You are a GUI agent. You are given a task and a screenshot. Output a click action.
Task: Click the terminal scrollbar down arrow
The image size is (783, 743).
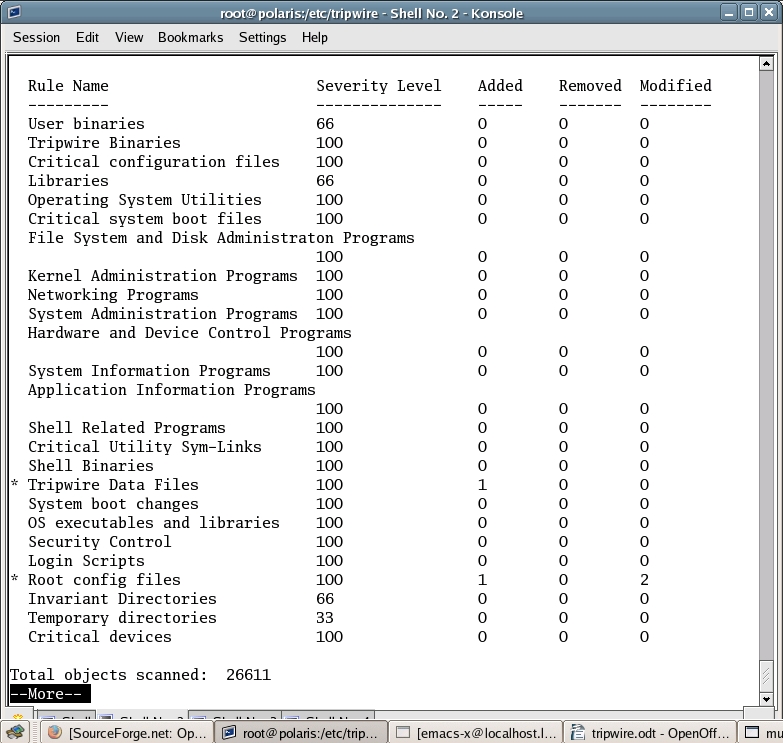point(767,699)
